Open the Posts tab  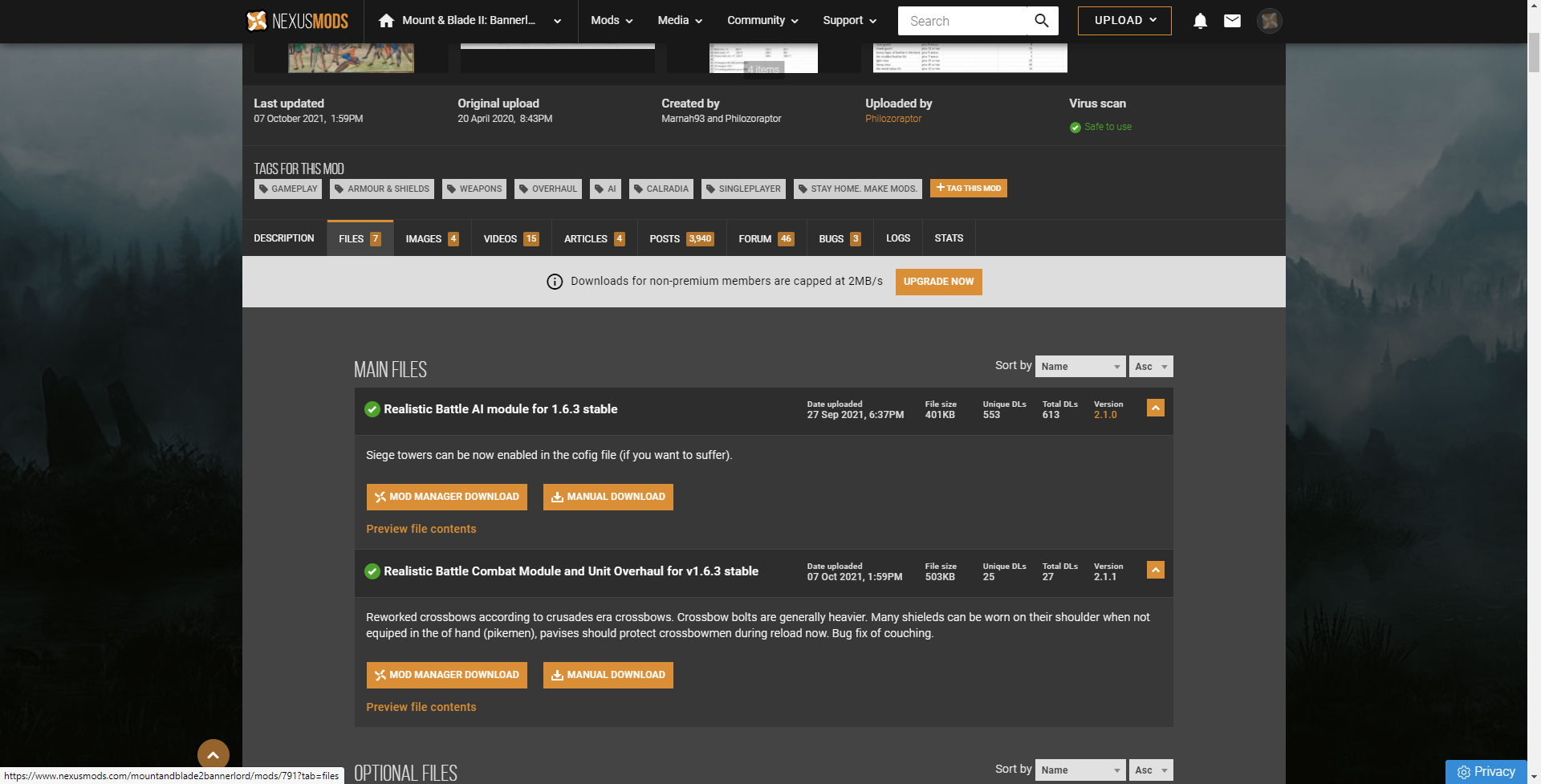[x=681, y=238]
